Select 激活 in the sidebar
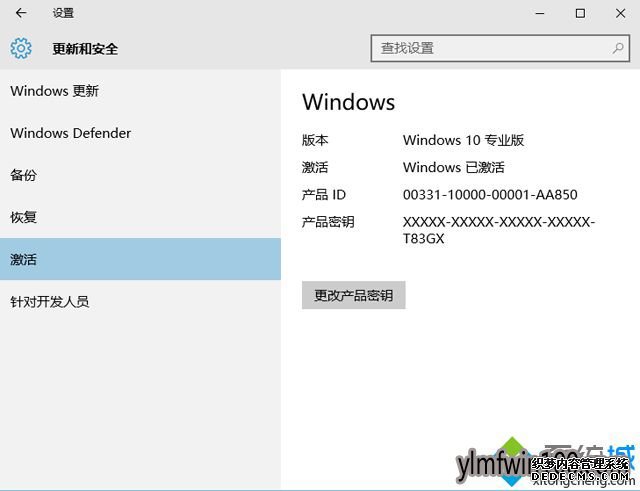Viewport: 640px width, 491px height. point(140,259)
